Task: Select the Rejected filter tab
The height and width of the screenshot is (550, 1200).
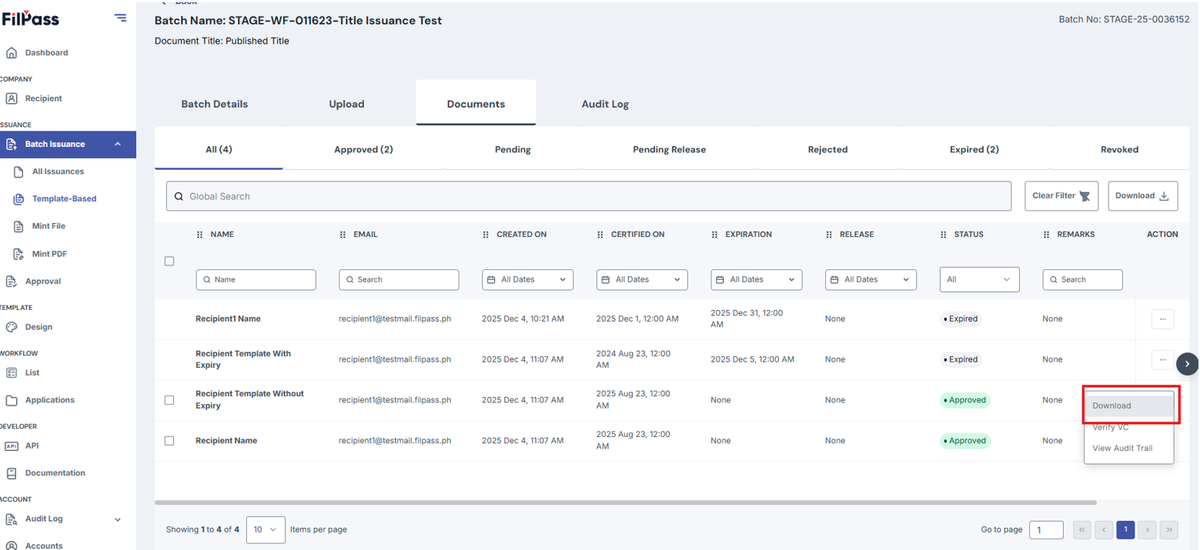Action: [x=827, y=149]
